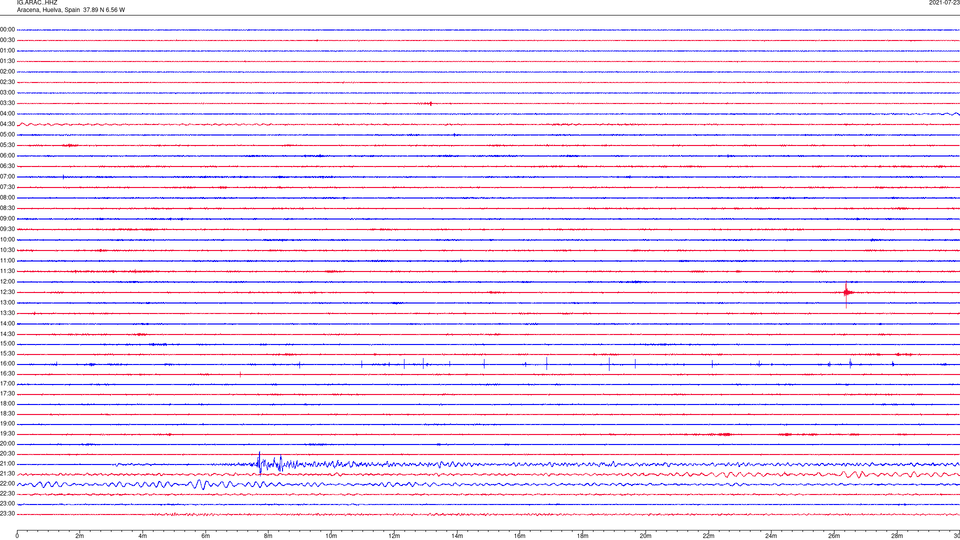Screen dimensions: 960x540
Task: Select the 03:30 trace time label
Action: point(7,103)
